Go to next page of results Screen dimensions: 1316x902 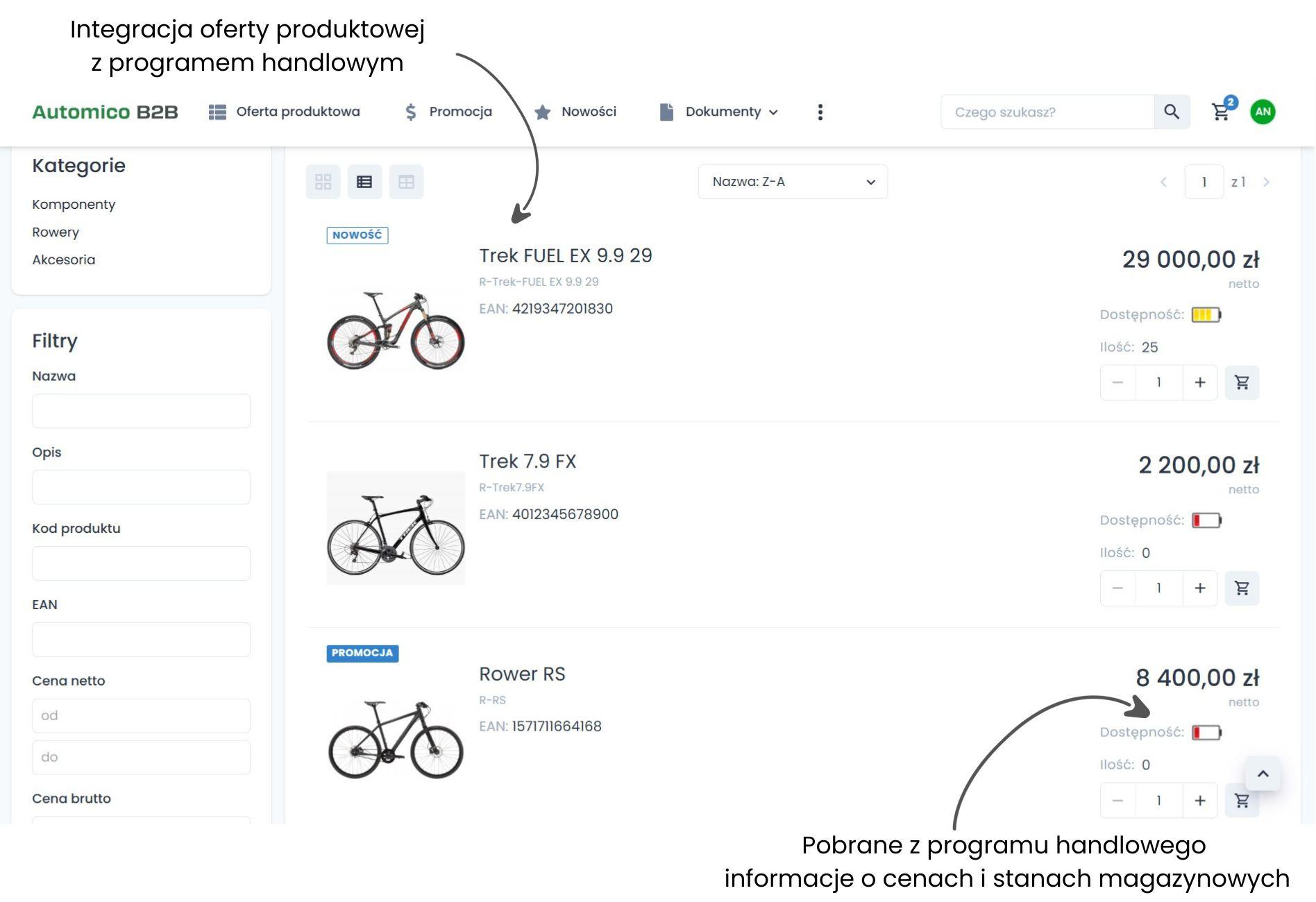1266,182
